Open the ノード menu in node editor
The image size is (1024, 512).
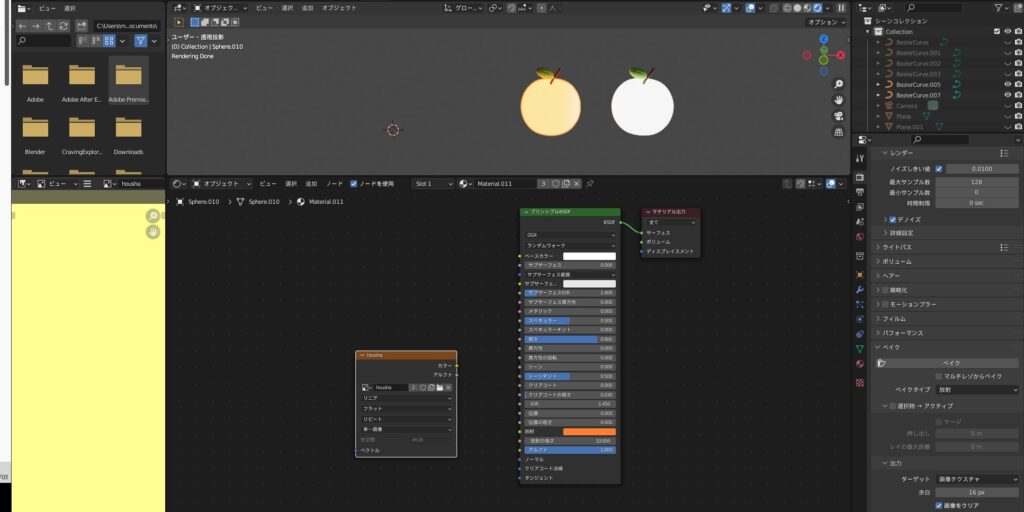coord(334,184)
